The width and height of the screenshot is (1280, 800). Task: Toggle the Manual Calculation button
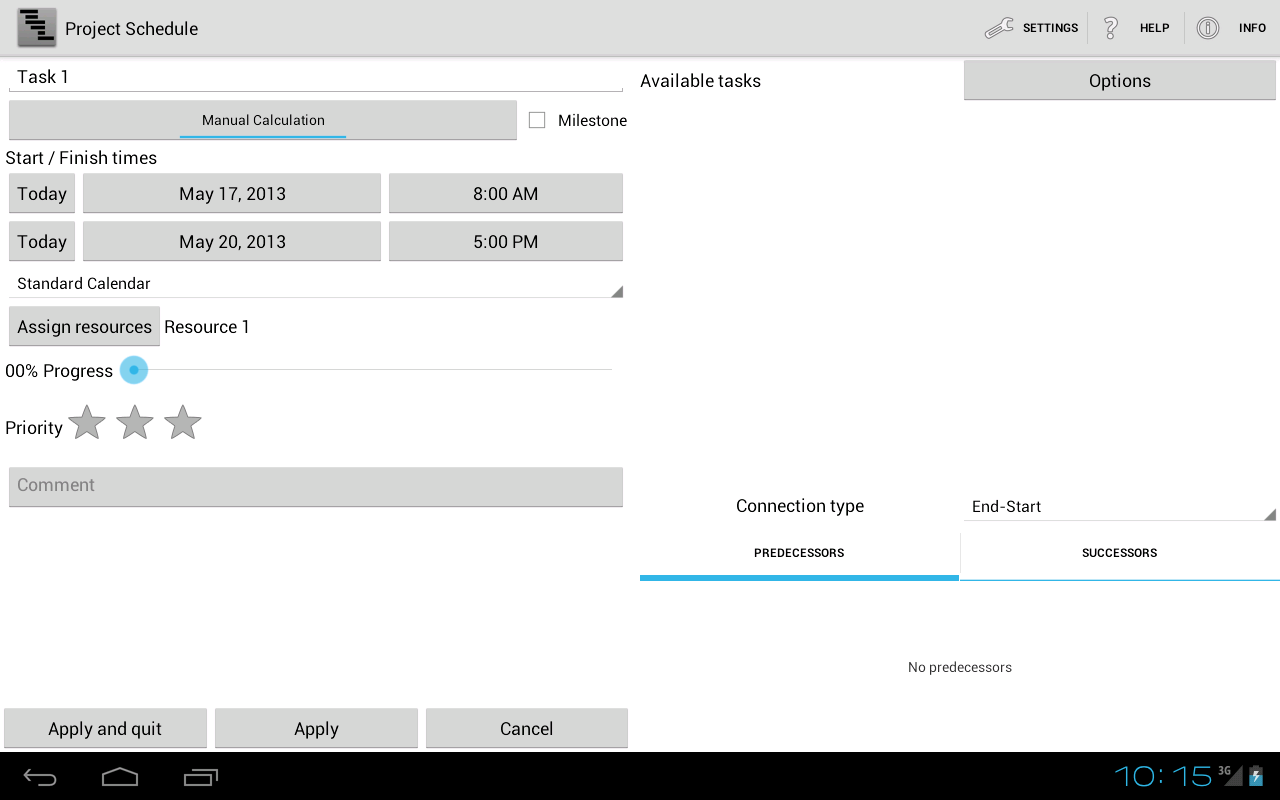(263, 120)
